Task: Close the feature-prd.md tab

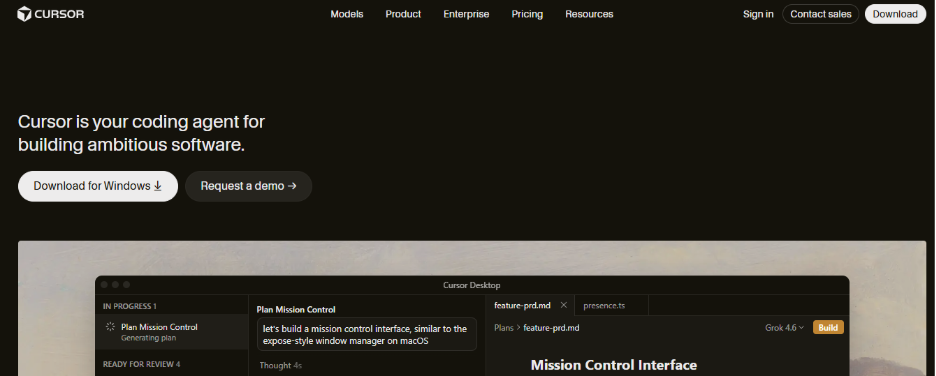Action: pos(564,305)
